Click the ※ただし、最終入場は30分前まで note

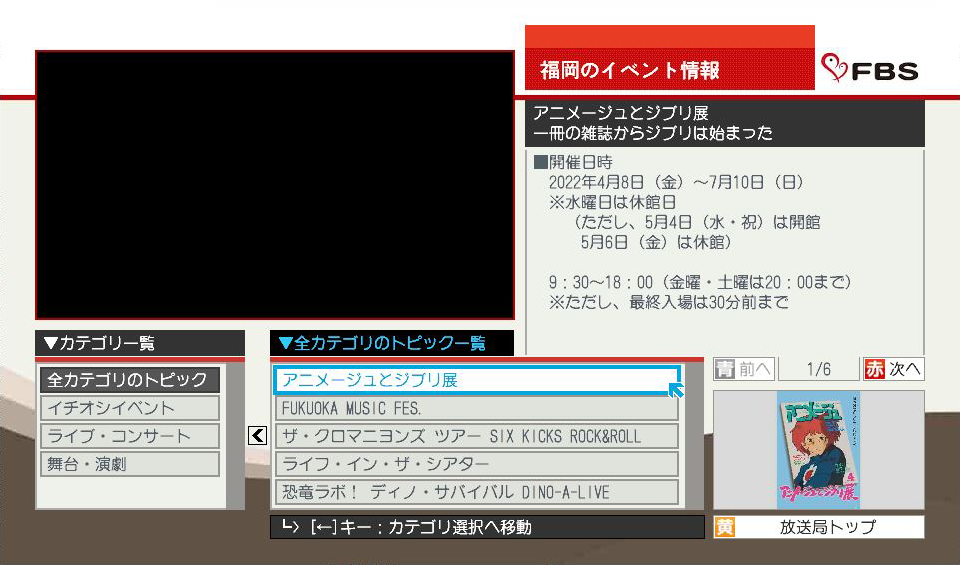[669, 302]
